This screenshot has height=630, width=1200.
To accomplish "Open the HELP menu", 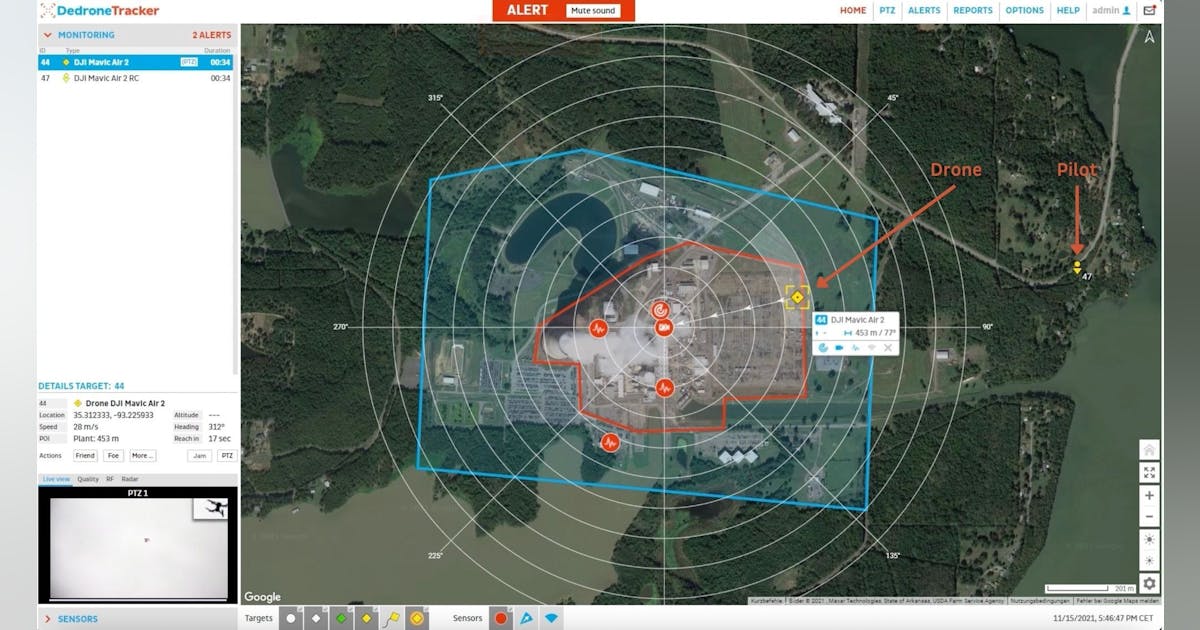I will click(1068, 11).
